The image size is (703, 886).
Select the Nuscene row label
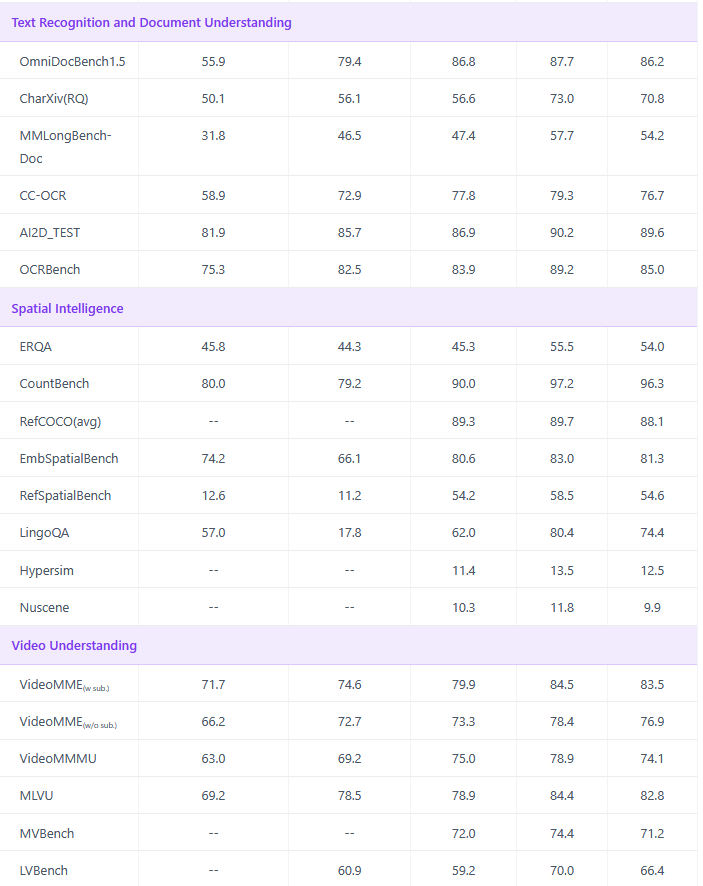45,607
